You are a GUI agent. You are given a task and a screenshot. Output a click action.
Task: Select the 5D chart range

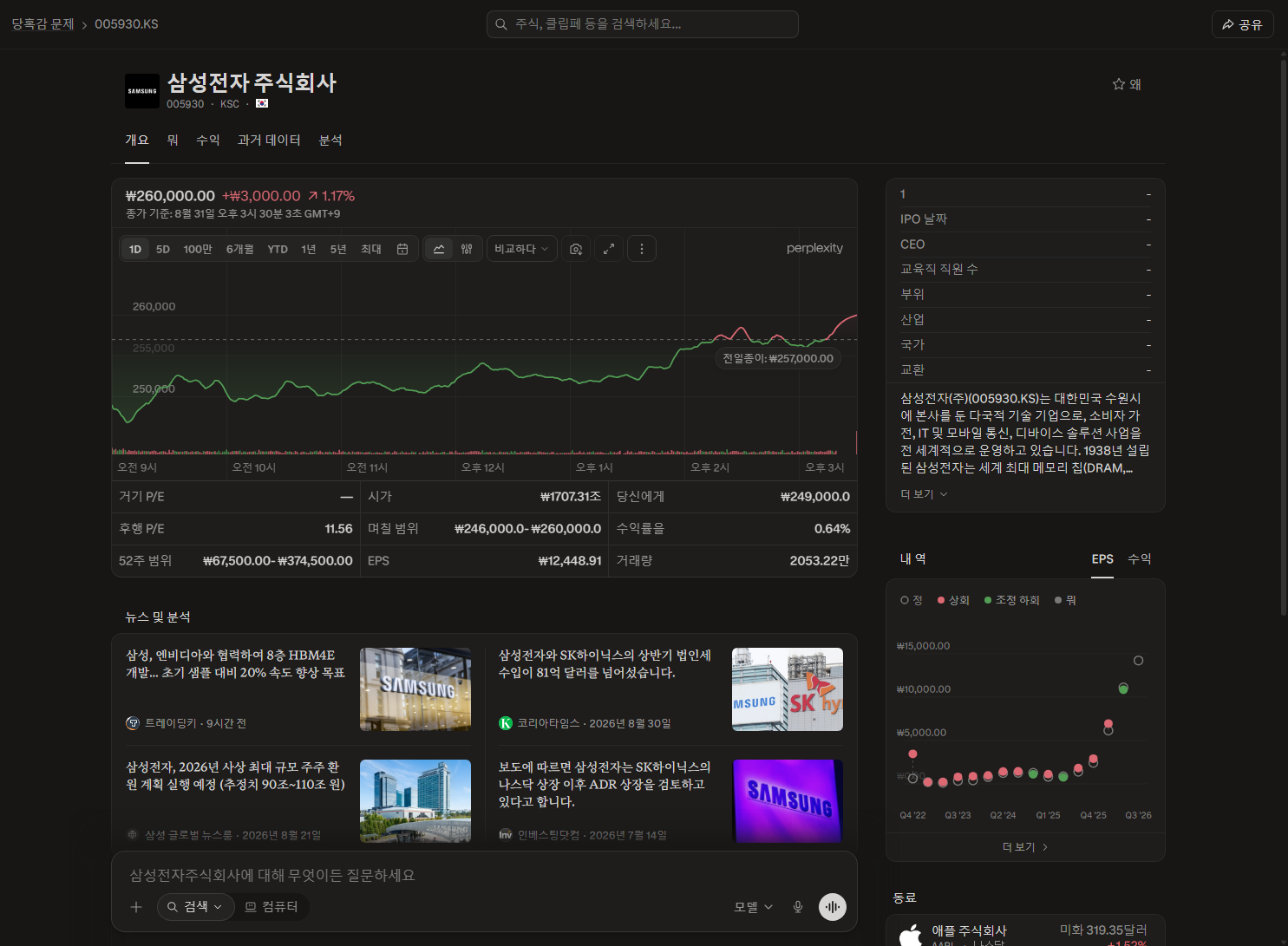(x=163, y=249)
